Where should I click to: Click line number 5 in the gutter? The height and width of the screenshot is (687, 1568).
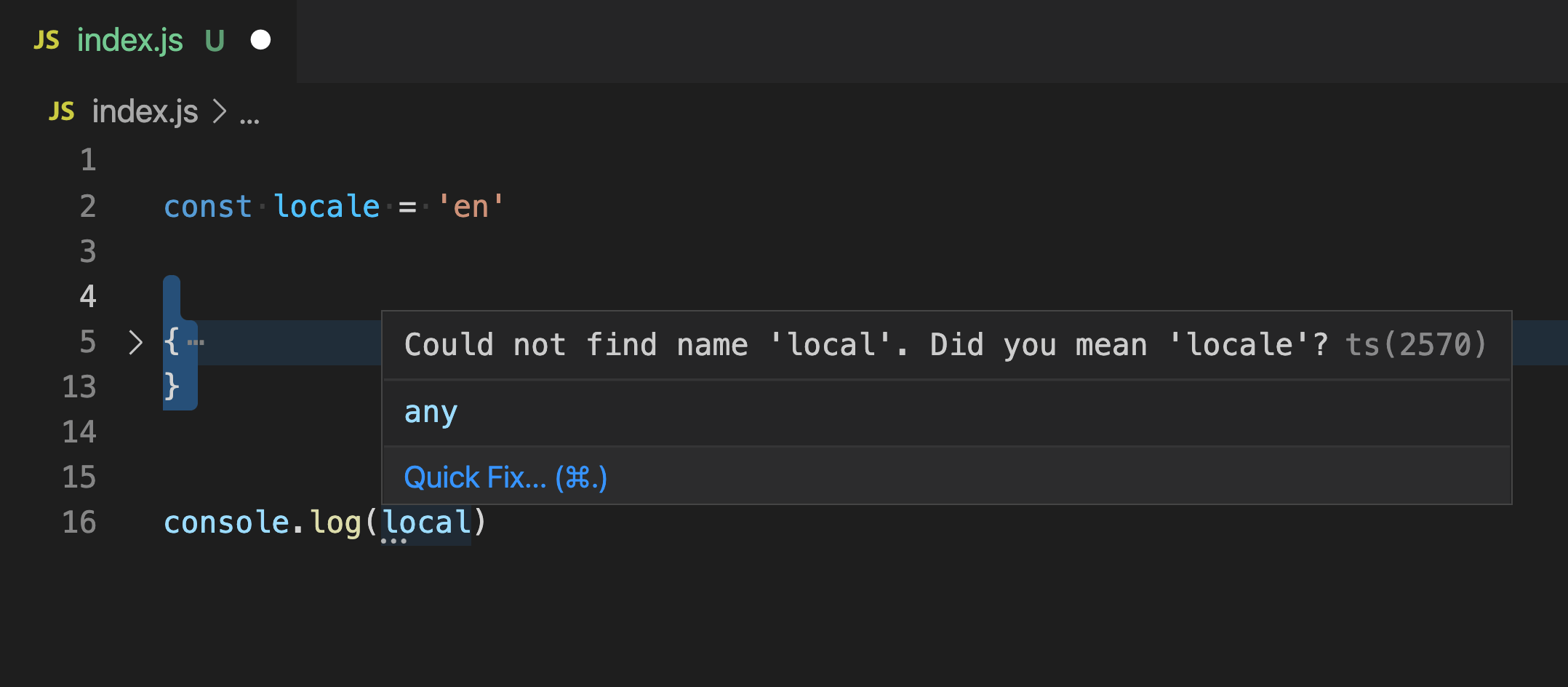click(87, 342)
